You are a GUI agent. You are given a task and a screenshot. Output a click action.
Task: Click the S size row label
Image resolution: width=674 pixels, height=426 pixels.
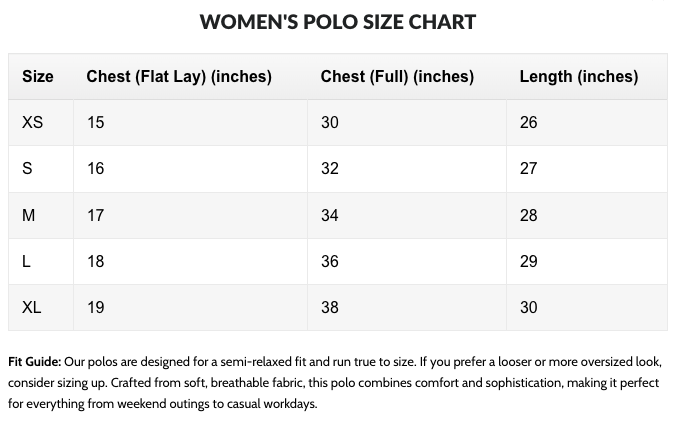(x=27, y=169)
